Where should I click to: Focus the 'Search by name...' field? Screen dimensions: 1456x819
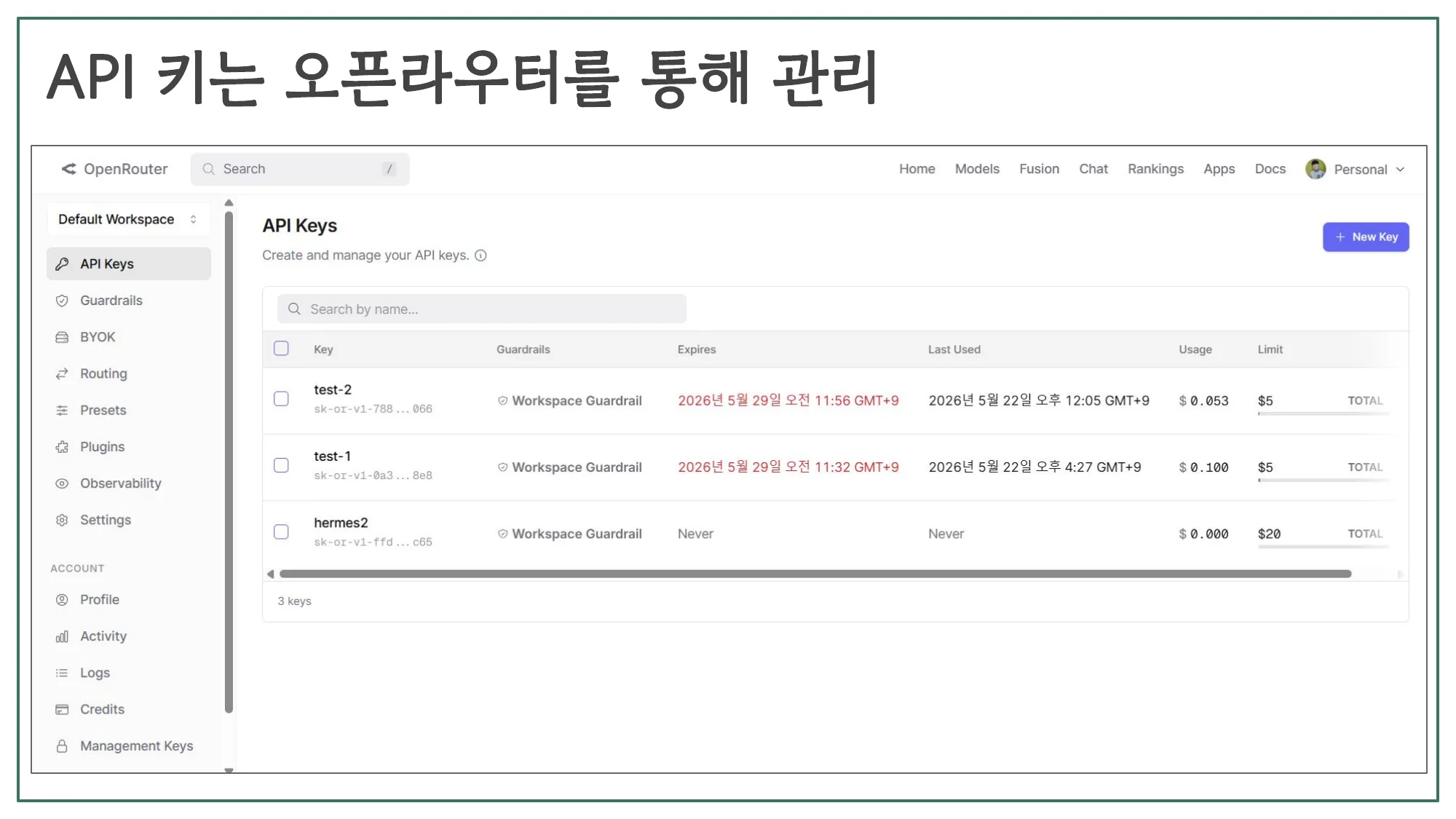pos(481,309)
